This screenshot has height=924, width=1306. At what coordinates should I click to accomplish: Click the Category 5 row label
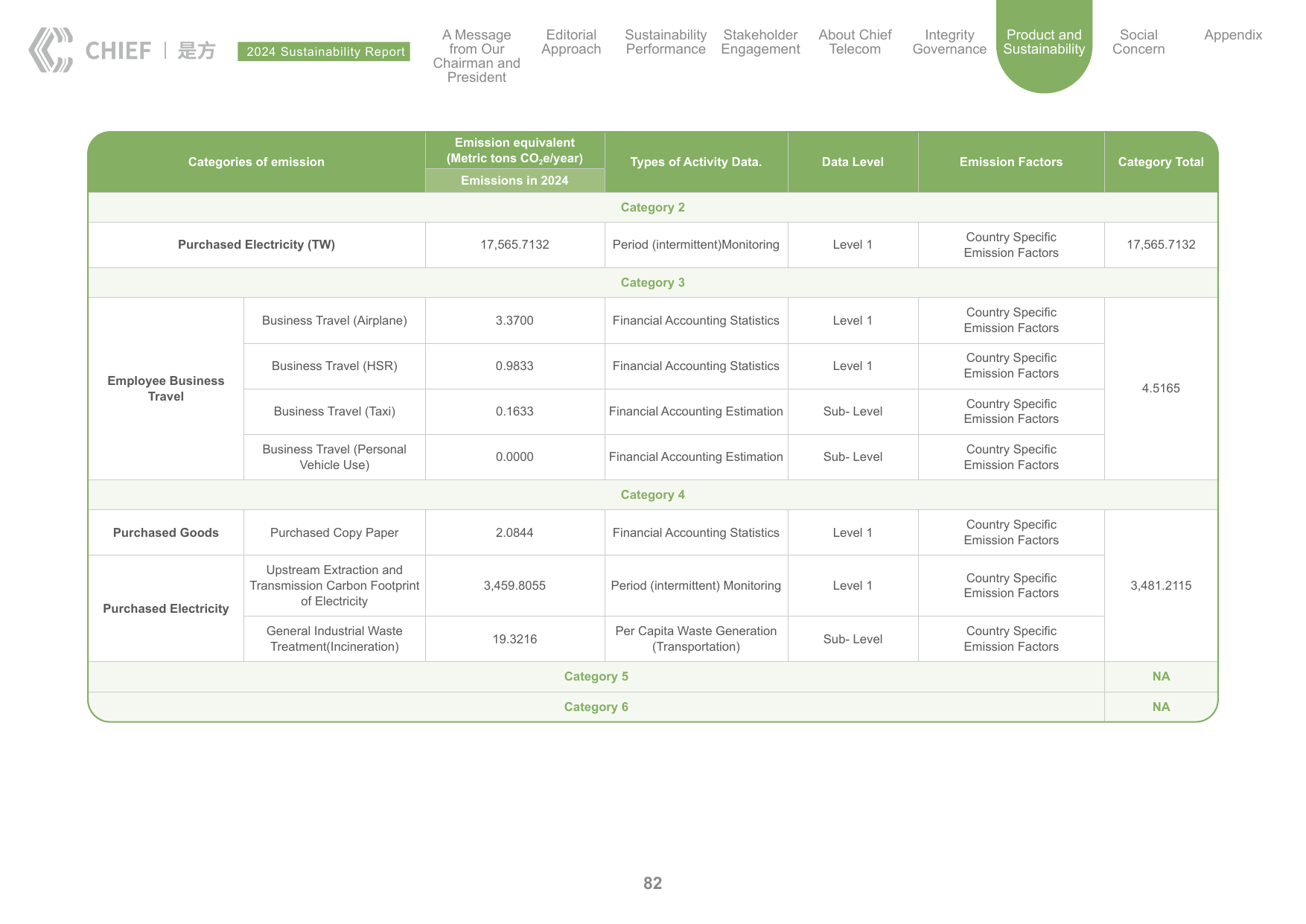596,677
